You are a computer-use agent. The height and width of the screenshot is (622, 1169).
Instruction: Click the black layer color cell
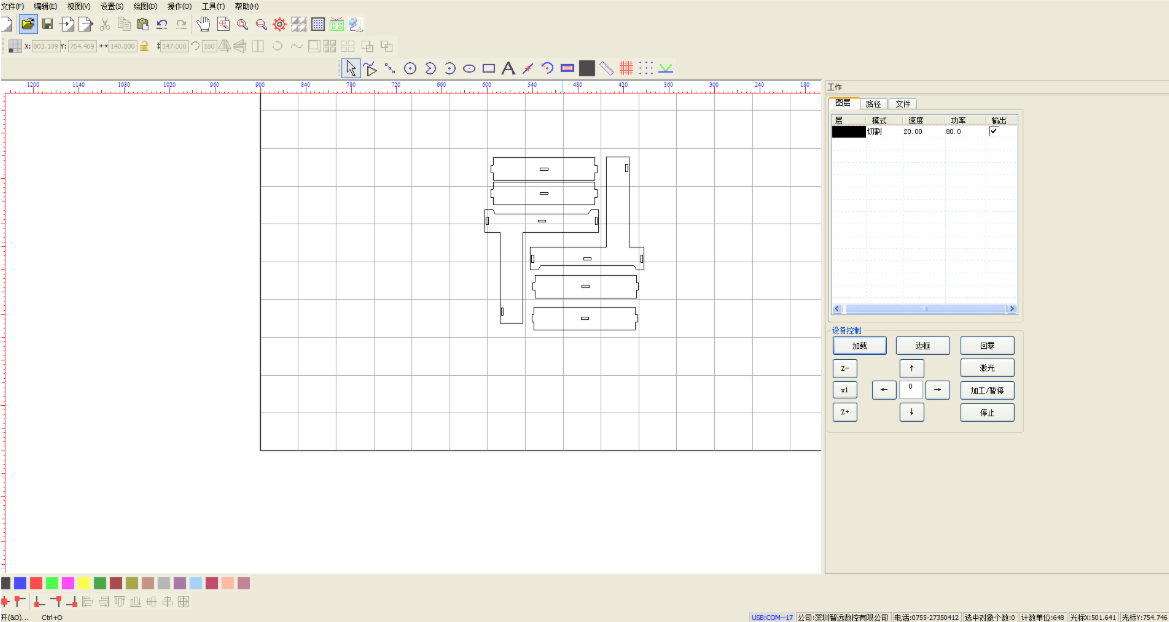click(x=848, y=131)
